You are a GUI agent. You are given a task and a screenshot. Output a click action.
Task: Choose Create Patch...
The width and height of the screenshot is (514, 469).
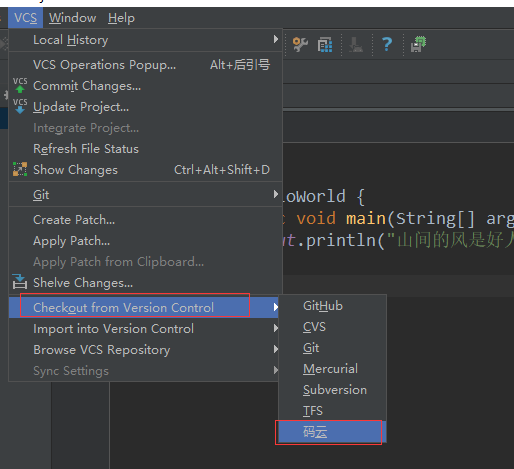(x=145, y=220)
